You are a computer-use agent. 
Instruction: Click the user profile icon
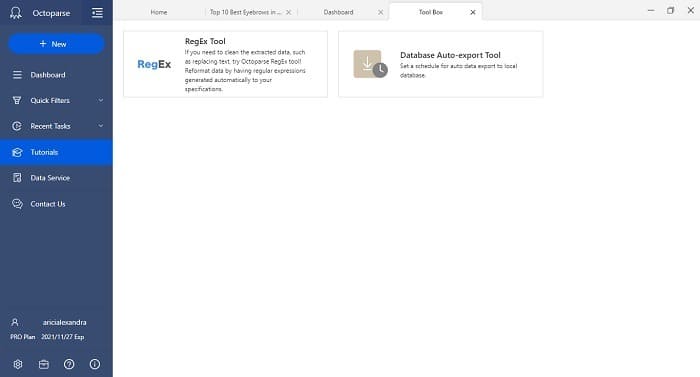tap(15, 322)
